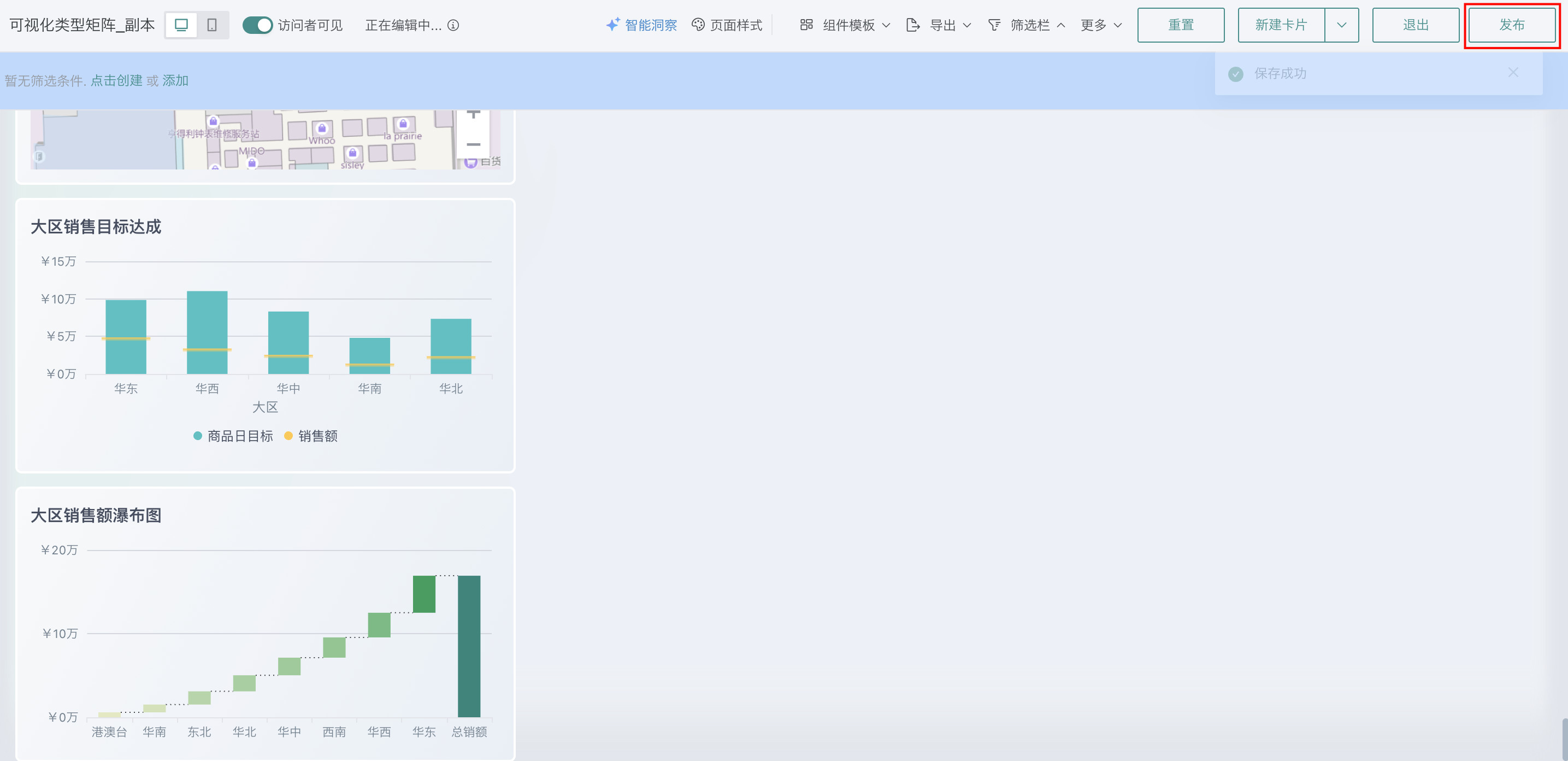Toggle 访问者可见 visitor visibility switch

tap(257, 25)
